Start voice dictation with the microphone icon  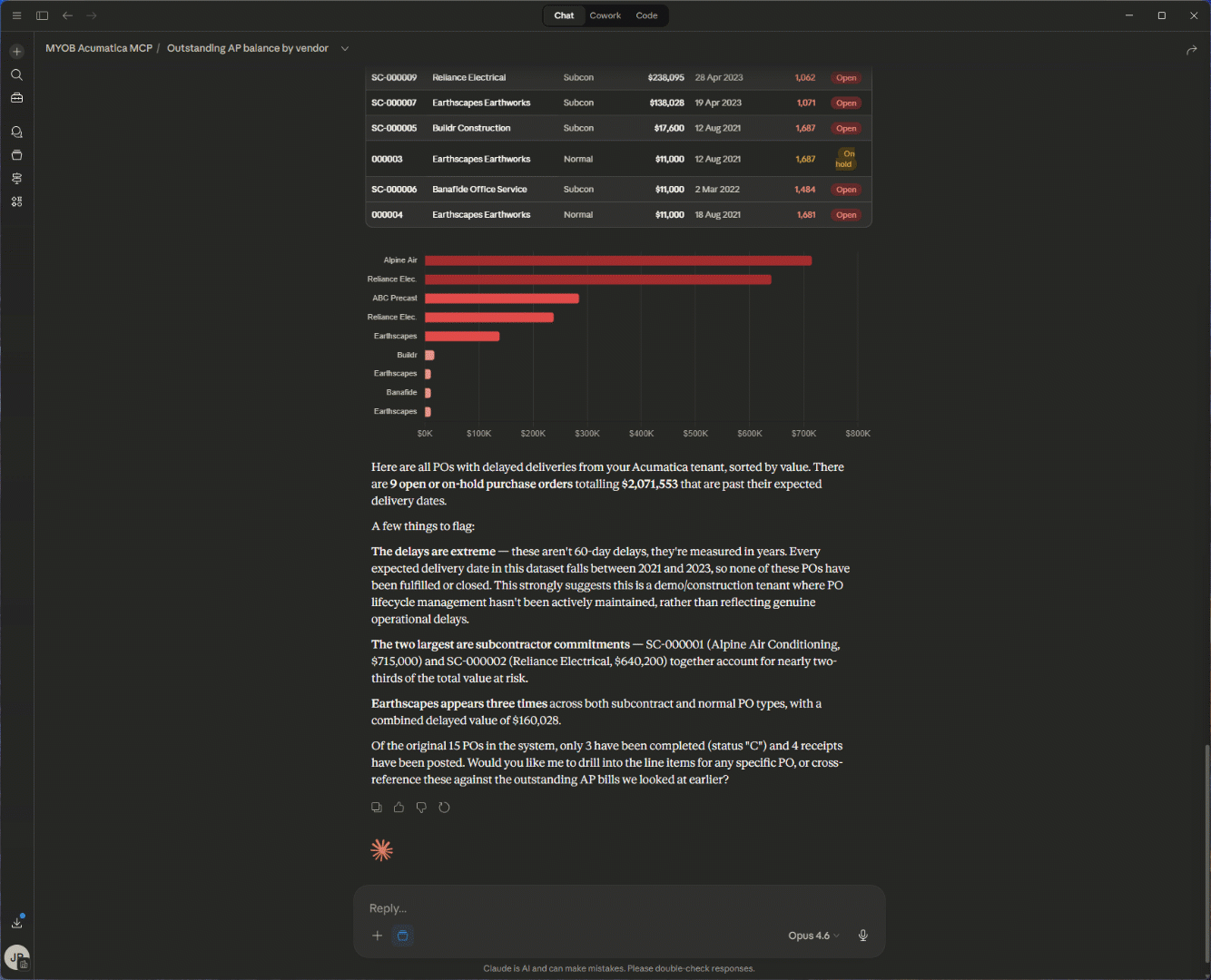(862, 936)
